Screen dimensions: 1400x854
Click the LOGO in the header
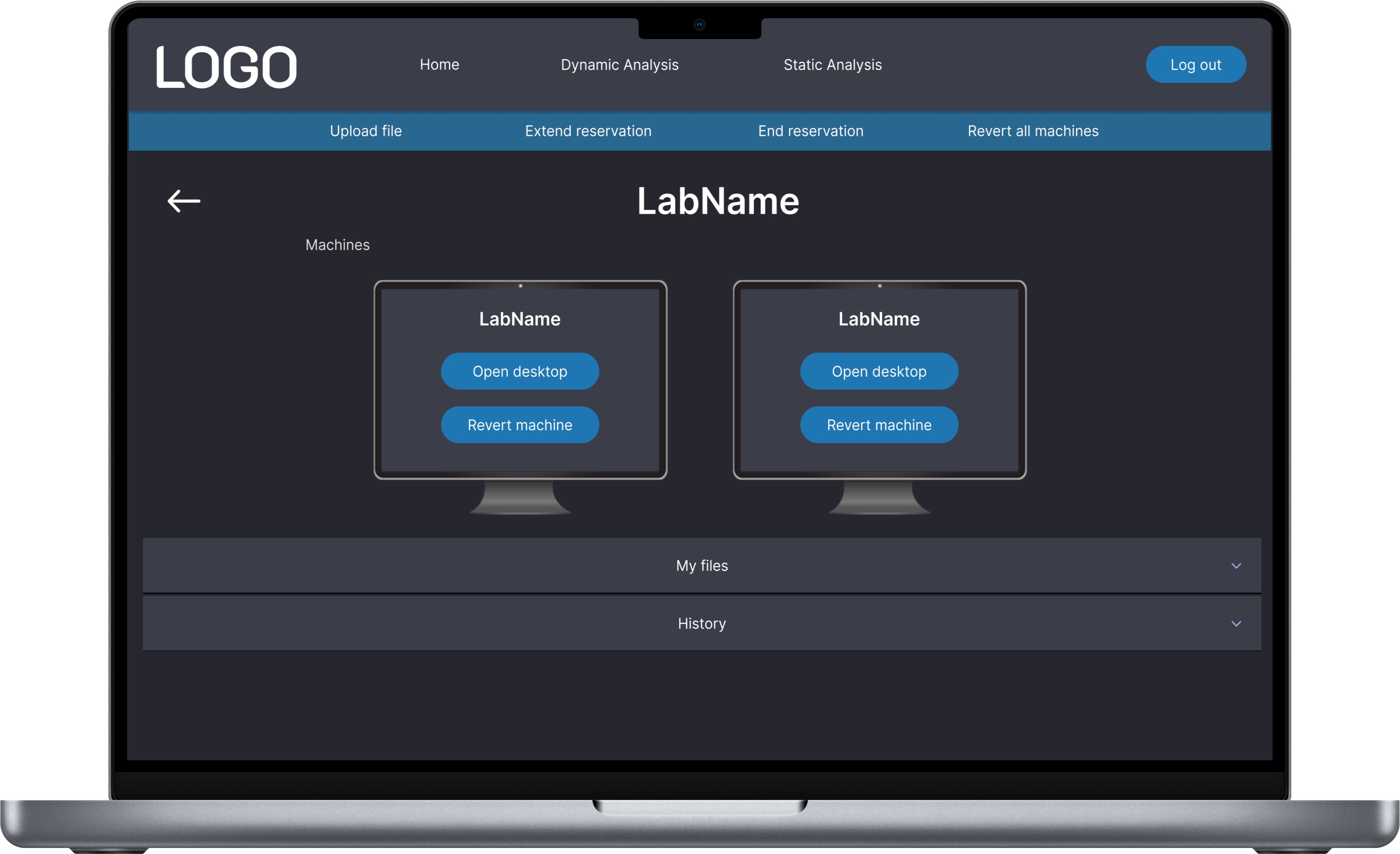pos(226,67)
